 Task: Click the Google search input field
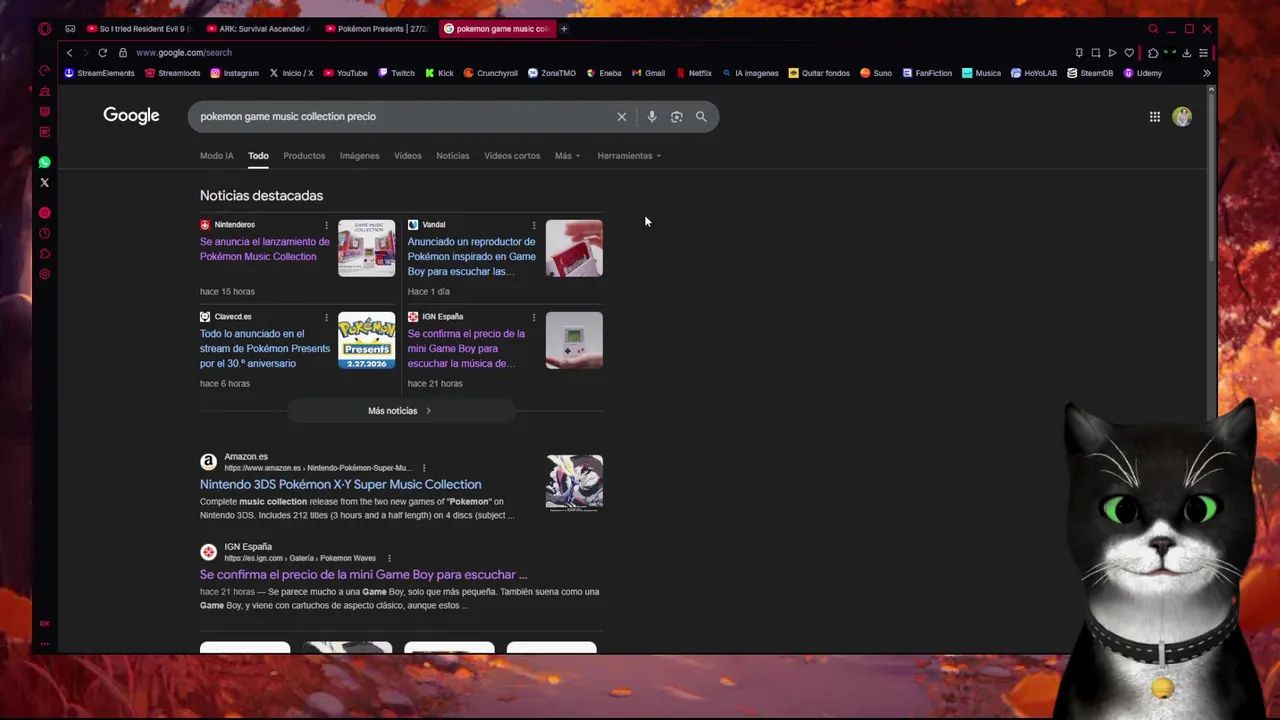click(x=400, y=117)
